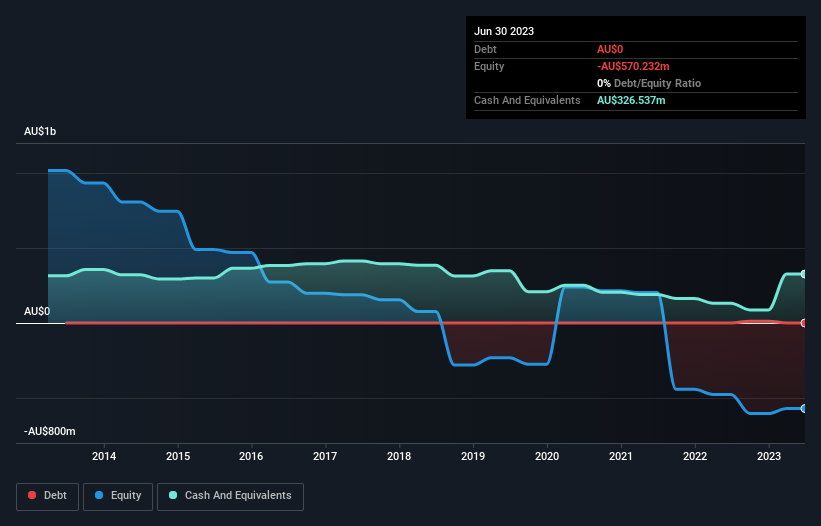This screenshot has height=526, width=821.
Task: Toggle the Cash And Equivalents legend button
Action: pos(230,496)
